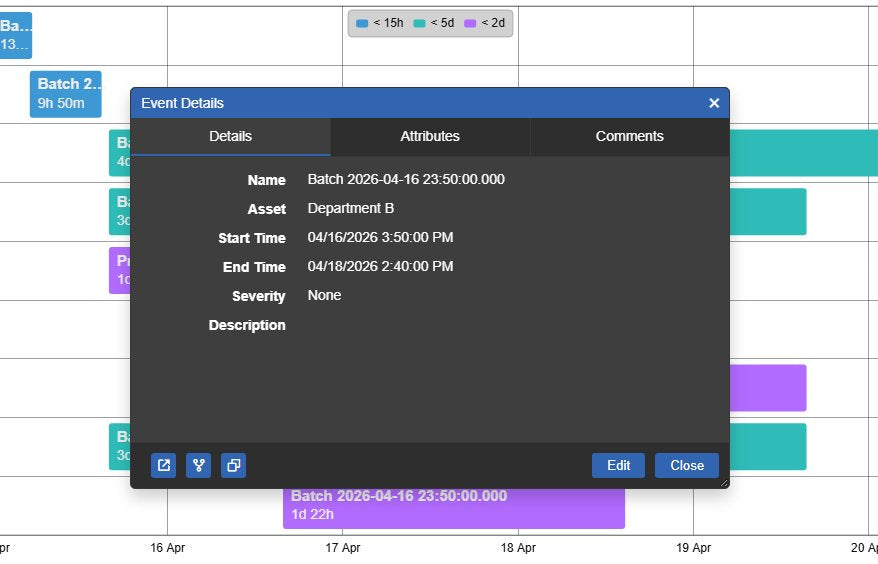Select the blue 9h 50m batch bar
Image resolution: width=878 pixels, height=564 pixels.
(66, 94)
